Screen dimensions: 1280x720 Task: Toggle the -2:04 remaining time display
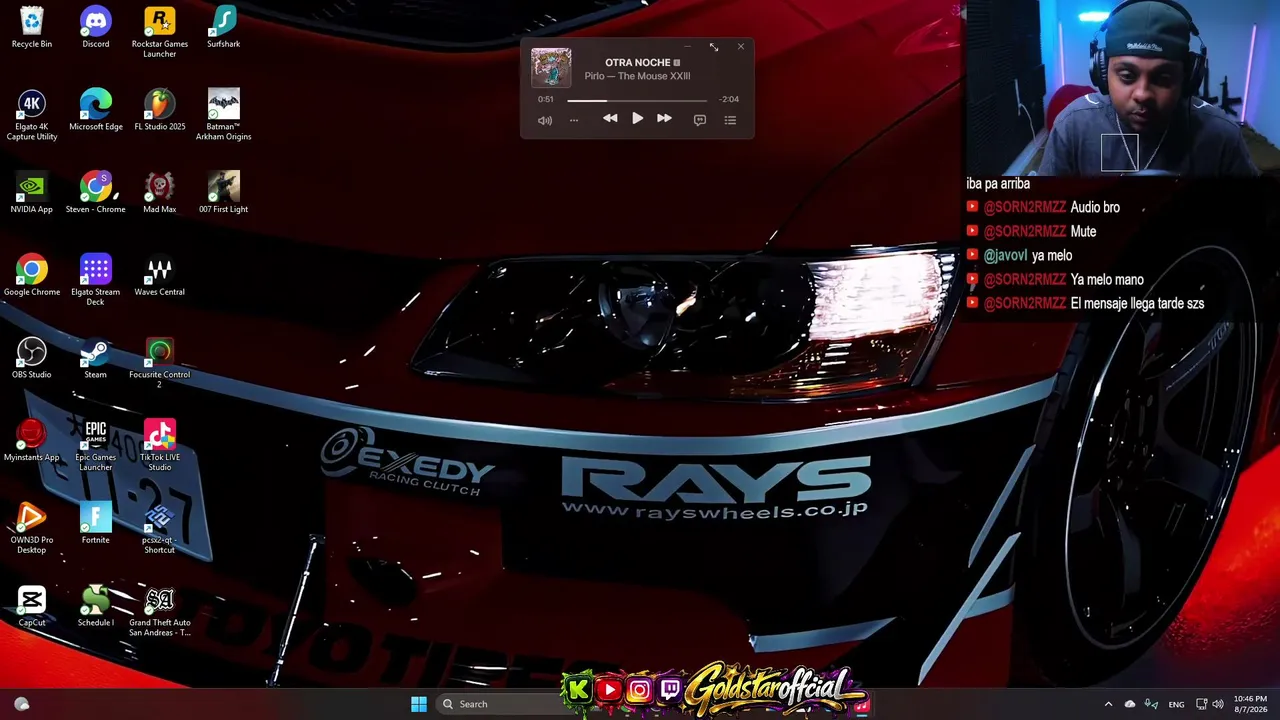(729, 99)
